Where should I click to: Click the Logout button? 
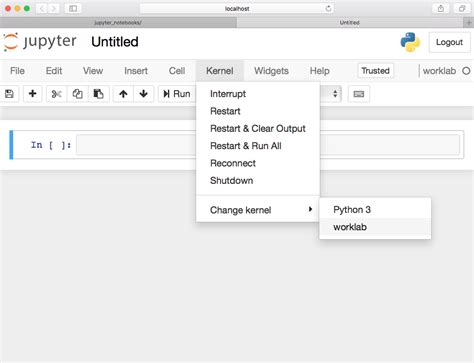click(x=449, y=42)
